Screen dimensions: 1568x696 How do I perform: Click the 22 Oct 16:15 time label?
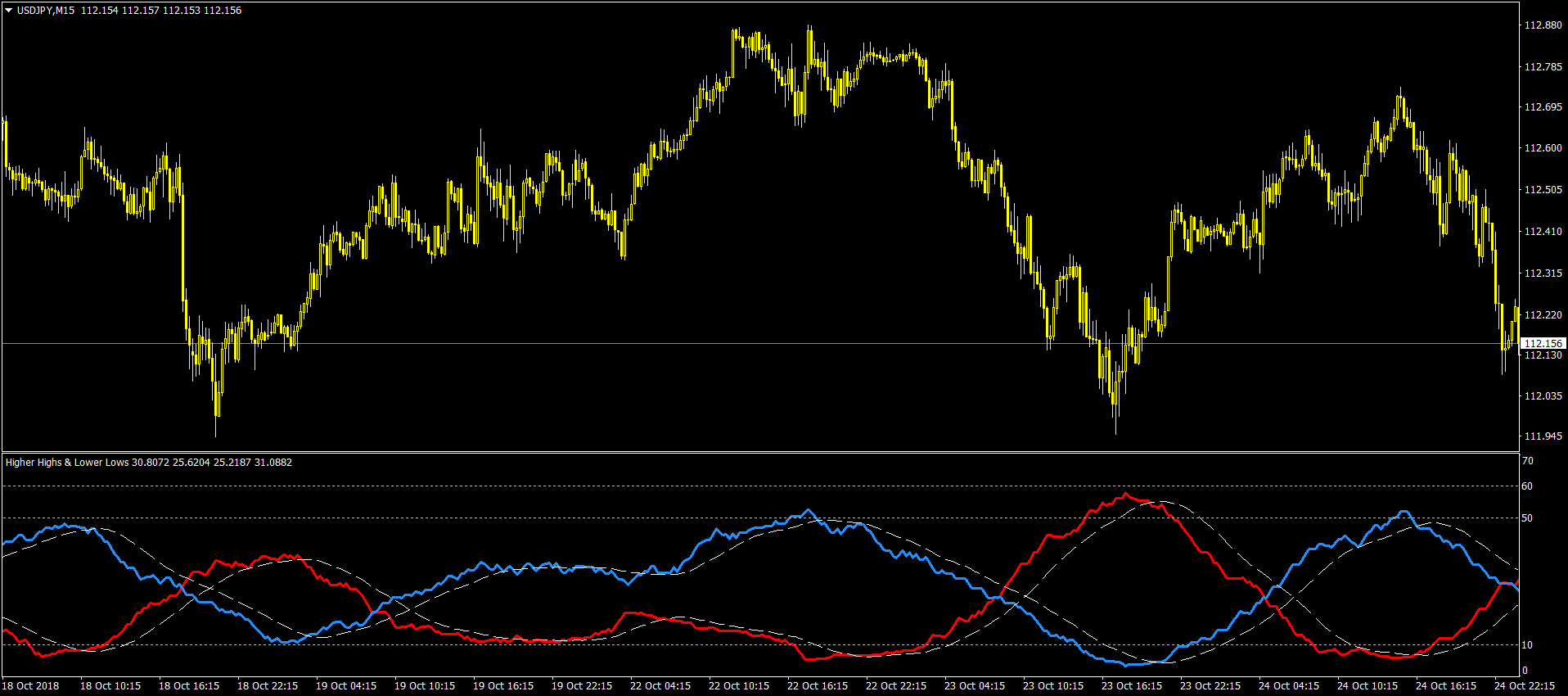[818, 686]
